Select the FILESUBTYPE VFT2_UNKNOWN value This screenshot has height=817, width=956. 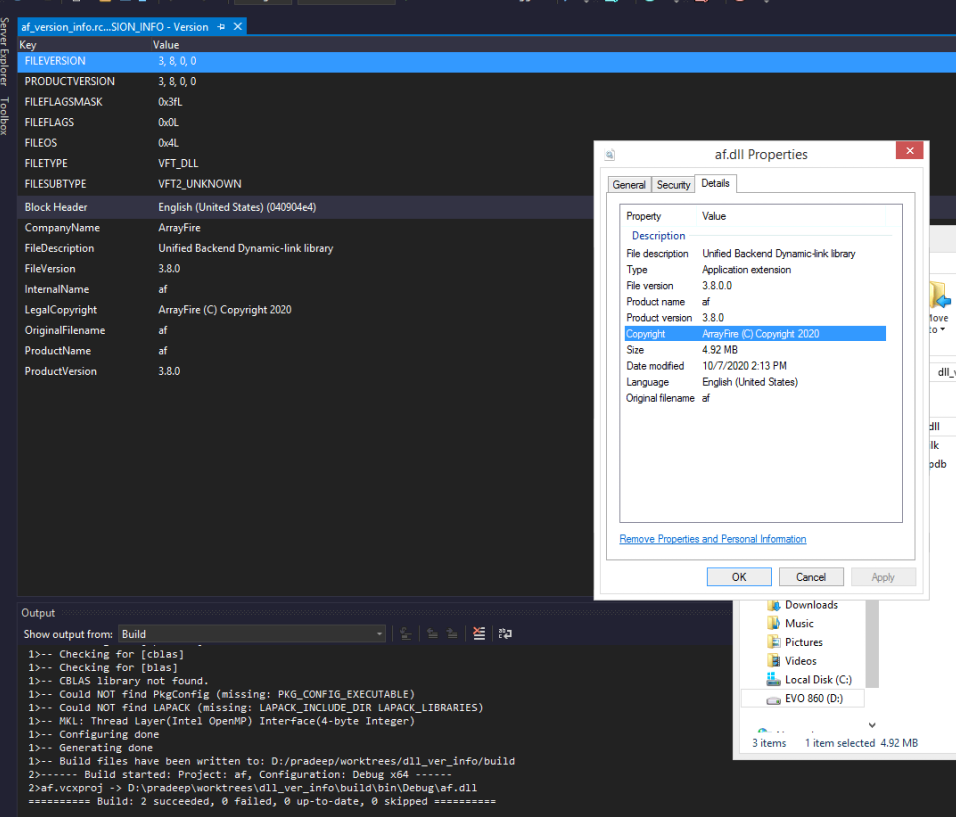(x=199, y=184)
